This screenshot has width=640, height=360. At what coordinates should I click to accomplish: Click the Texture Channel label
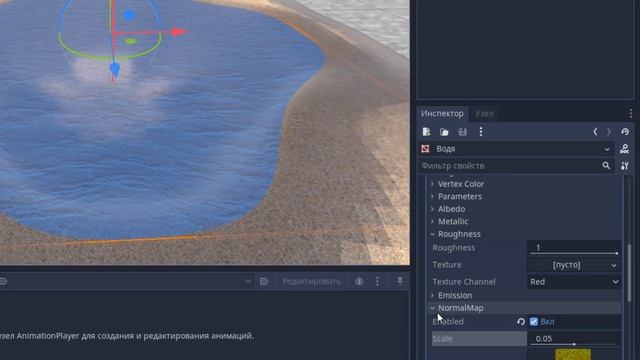click(464, 282)
